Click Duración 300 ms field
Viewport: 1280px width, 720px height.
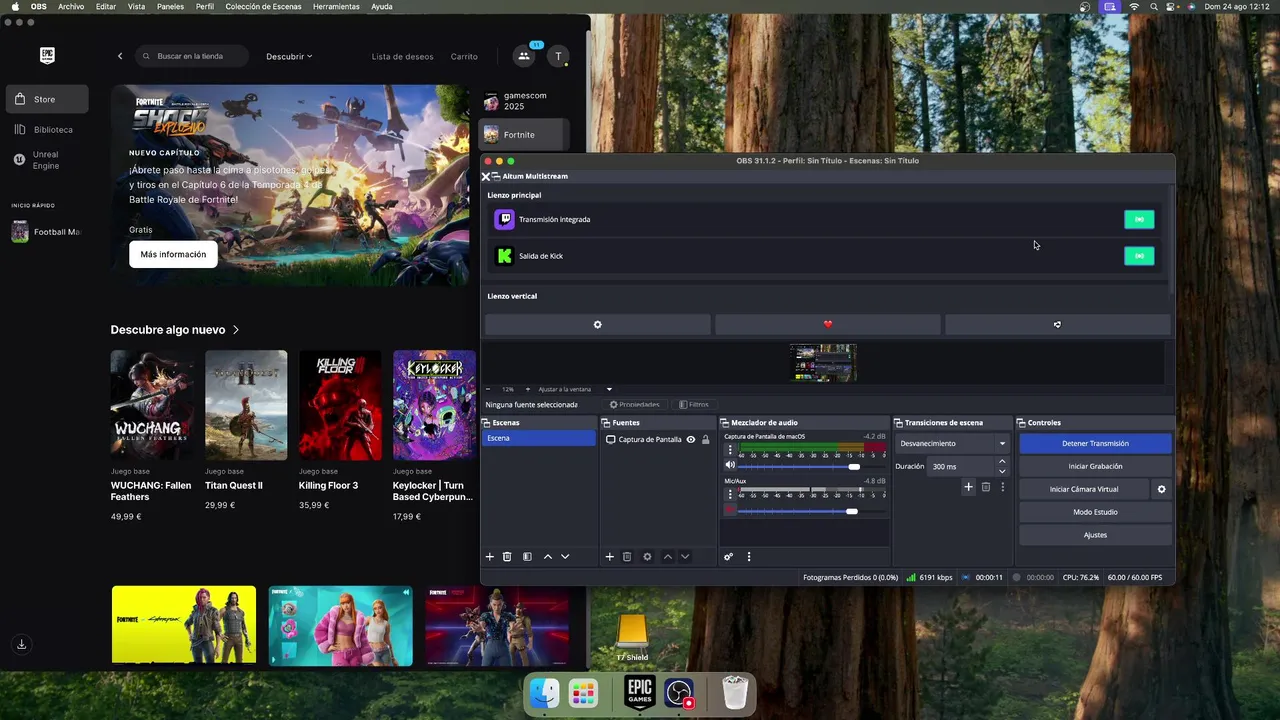[x=962, y=466]
